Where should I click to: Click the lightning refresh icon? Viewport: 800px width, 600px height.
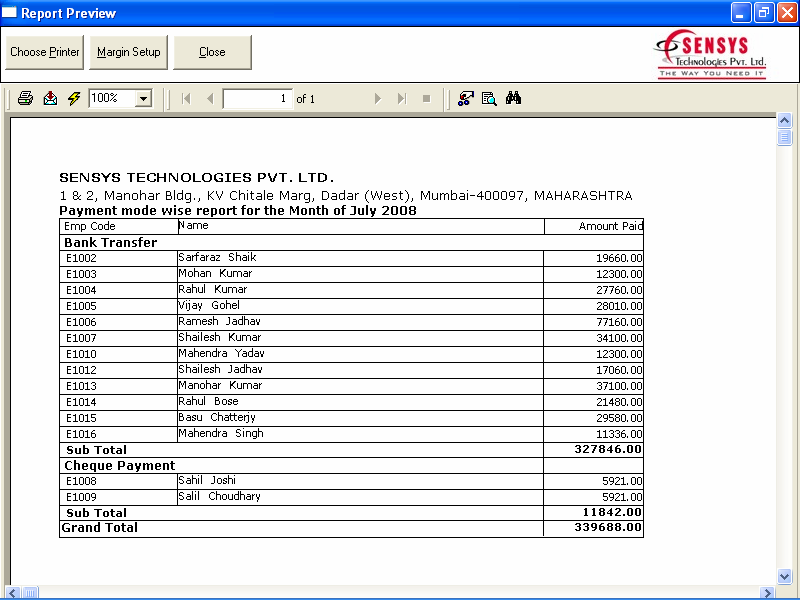(74, 98)
